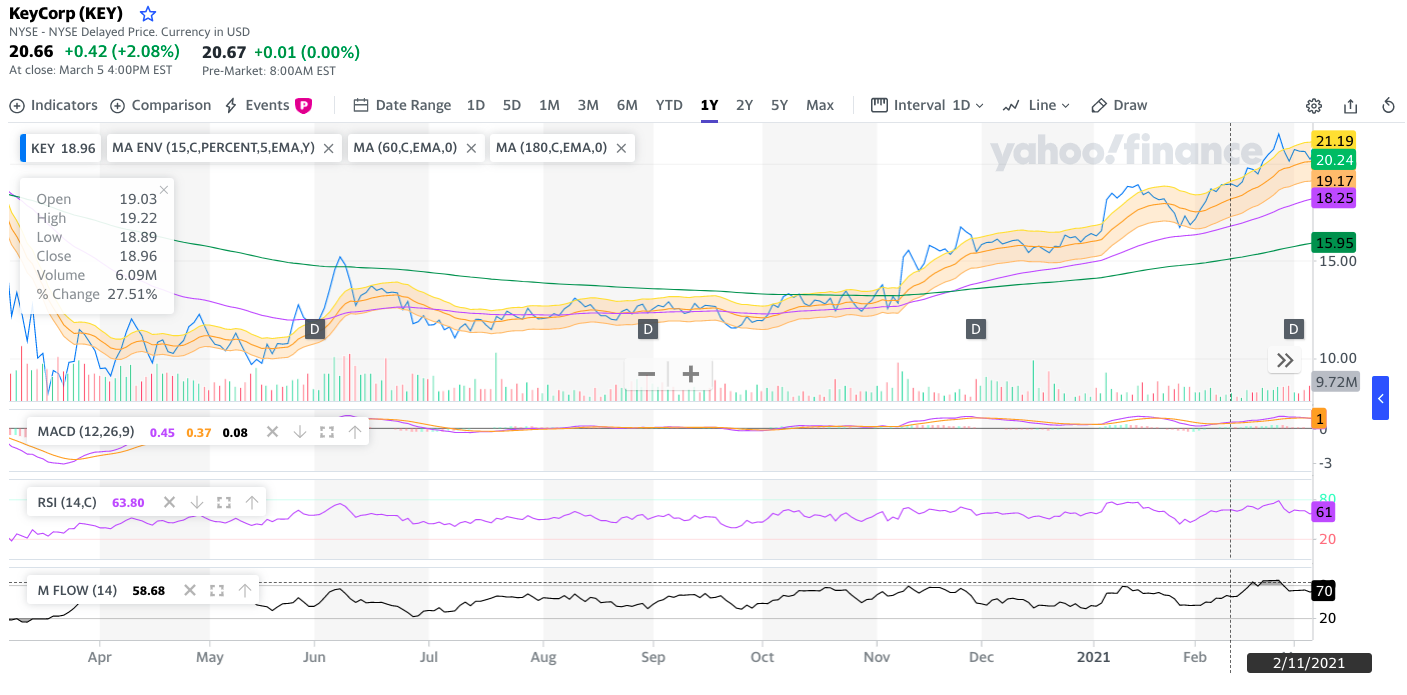Expand the blue side panel arrow
This screenshot has width=1407, height=695.
pyautogui.click(x=1380, y=398)
